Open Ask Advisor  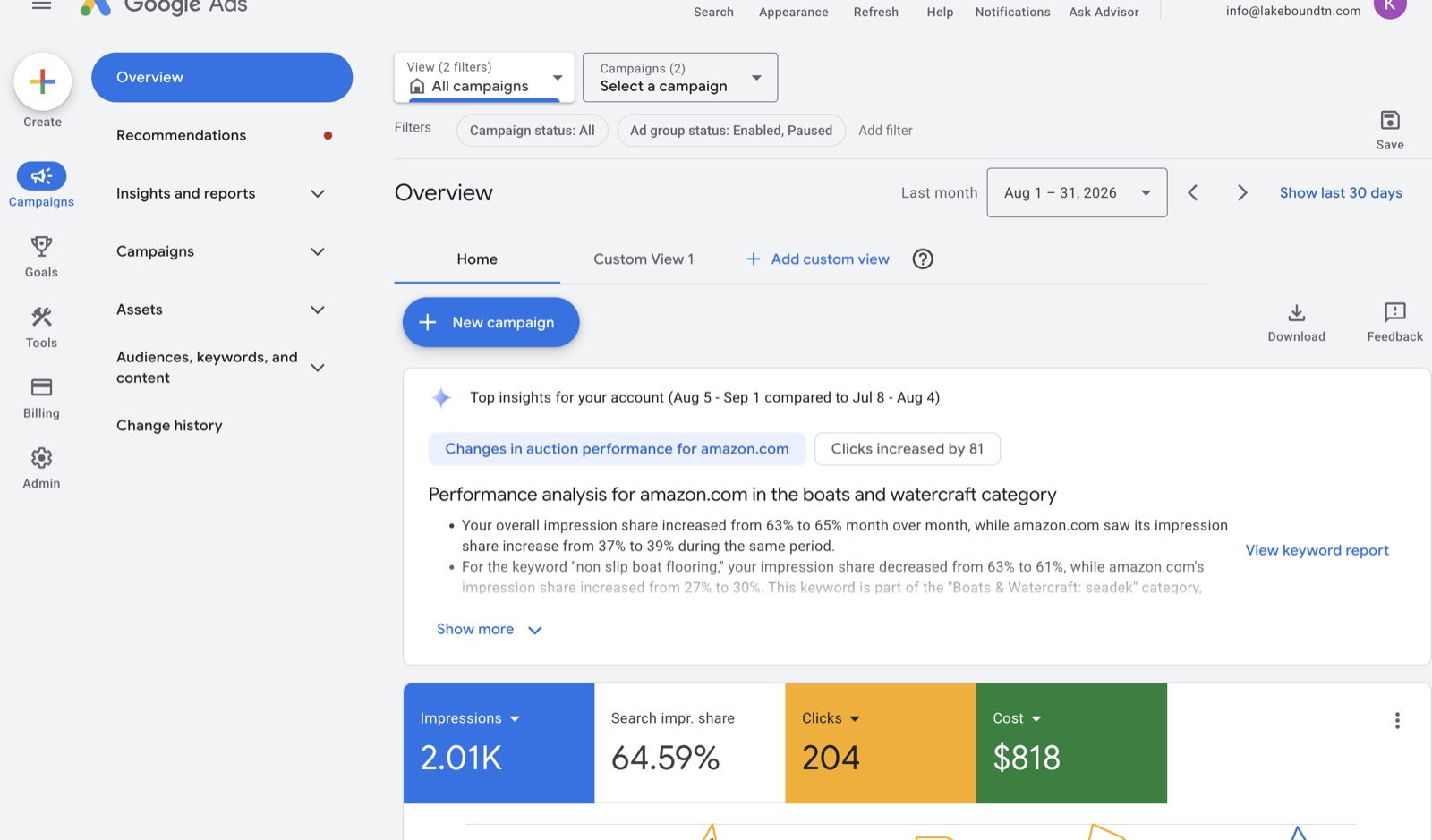click(x=1104, y=12)
